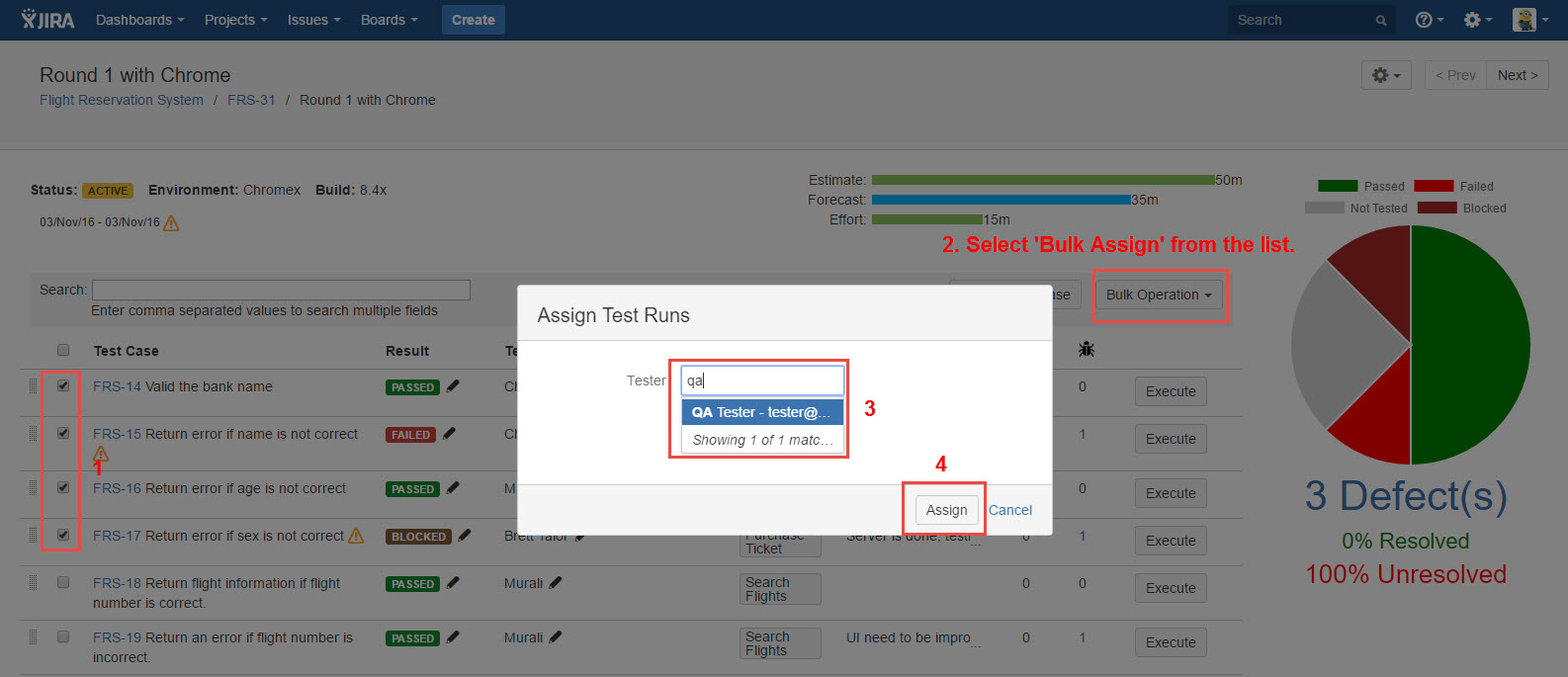Execute test case FRS-16
The height and width of the screenshot is (677, 1568).
pos(1171,493)
